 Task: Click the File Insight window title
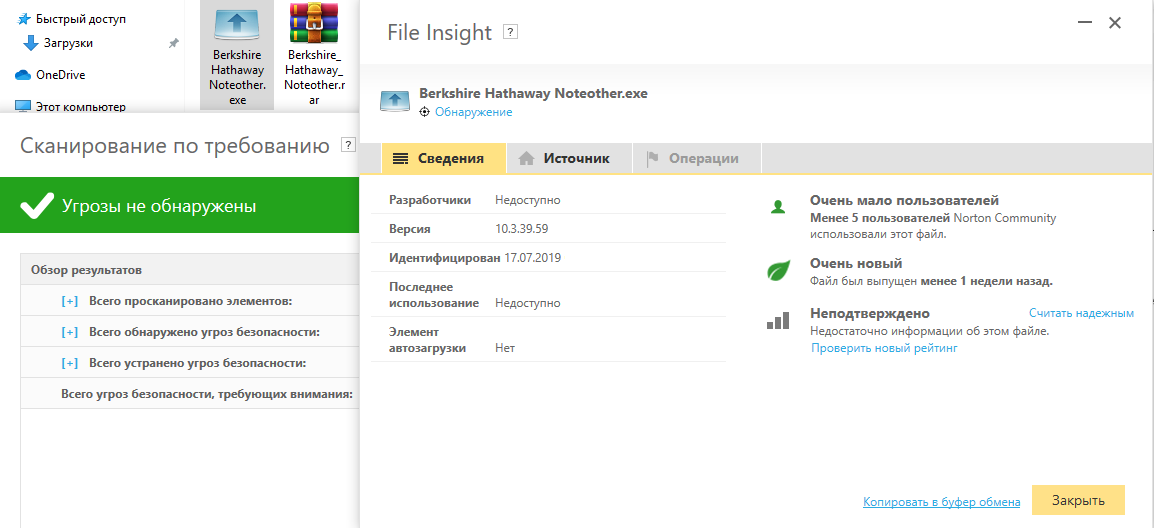point(439,32)
